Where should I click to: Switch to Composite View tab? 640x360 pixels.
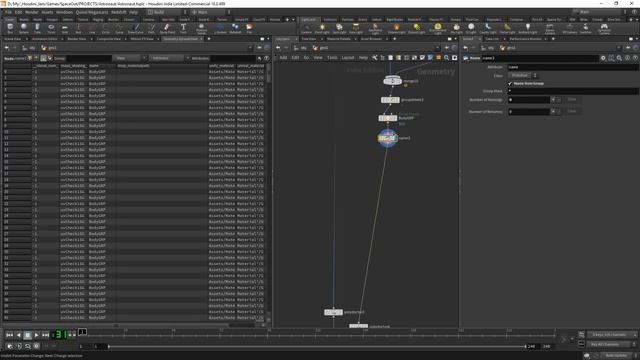point(108,39)
